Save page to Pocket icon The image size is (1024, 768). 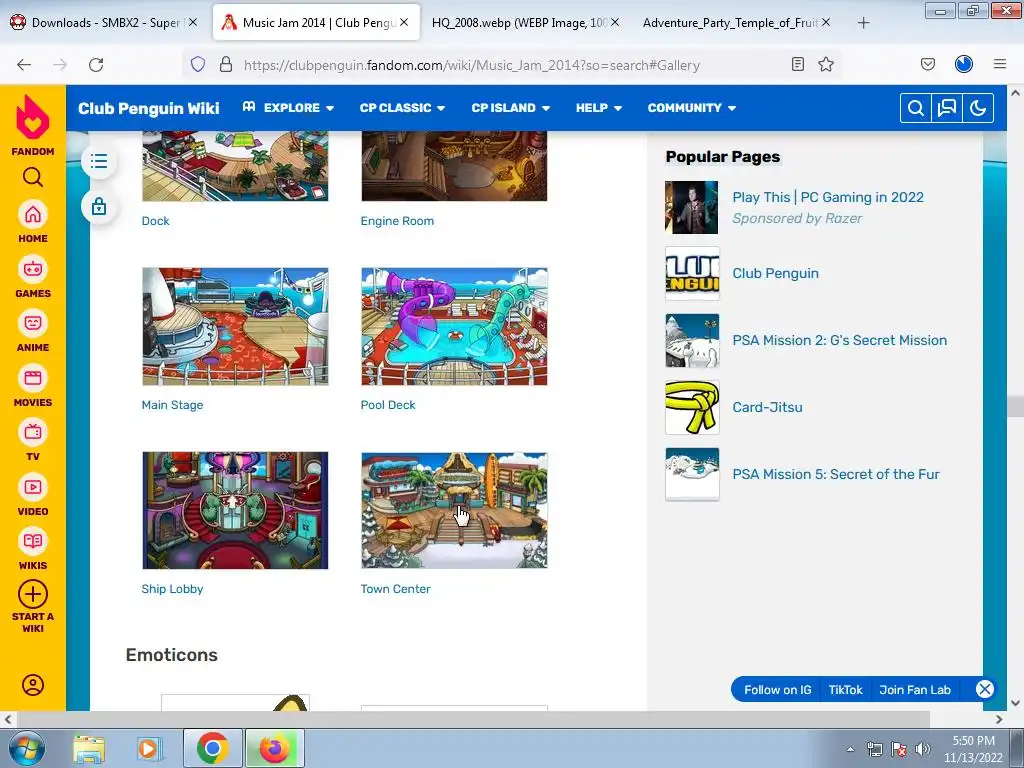coord(927,64)
